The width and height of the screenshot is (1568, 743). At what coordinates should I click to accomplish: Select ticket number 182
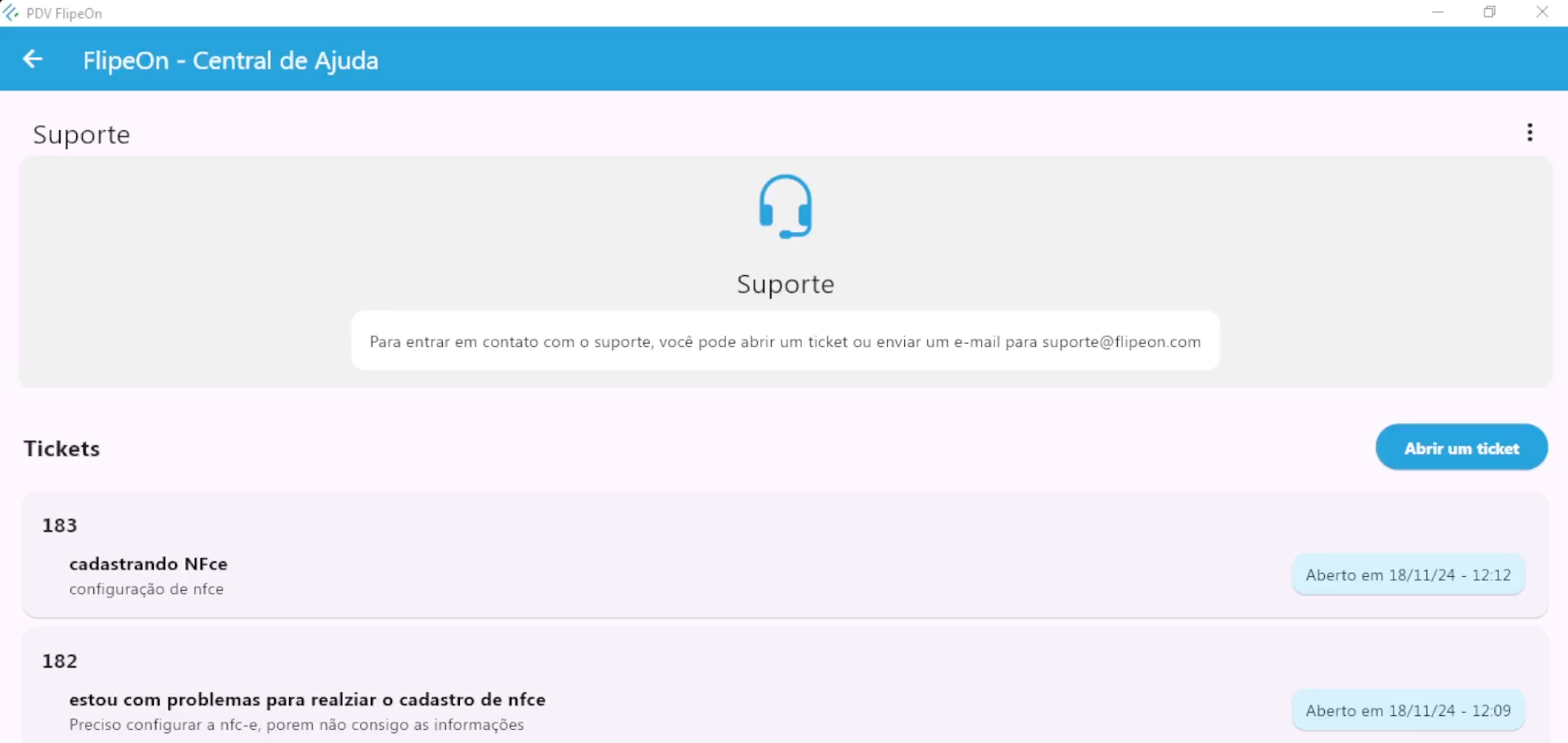coord(60,661)
